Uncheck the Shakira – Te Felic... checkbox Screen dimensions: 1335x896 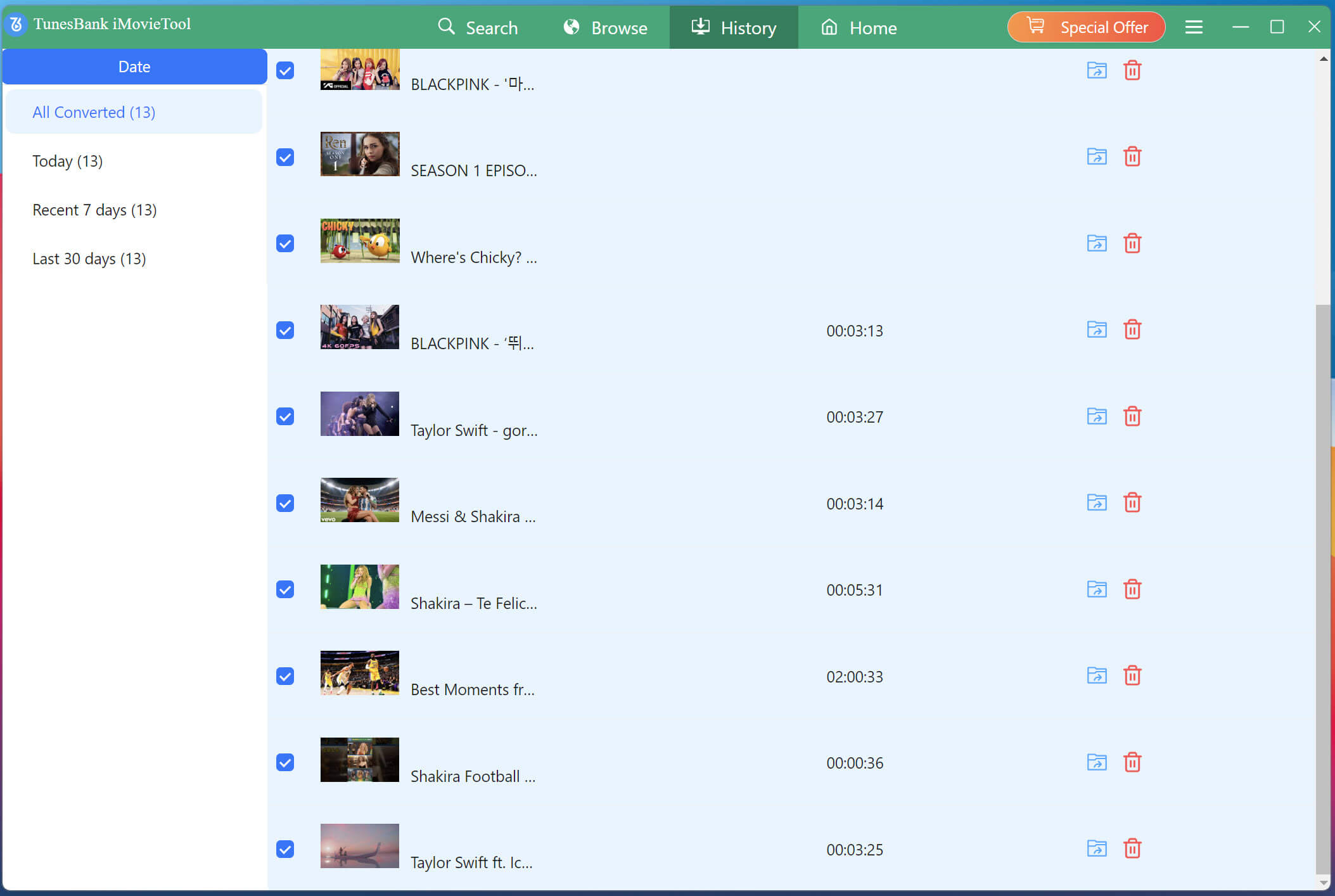285,589
